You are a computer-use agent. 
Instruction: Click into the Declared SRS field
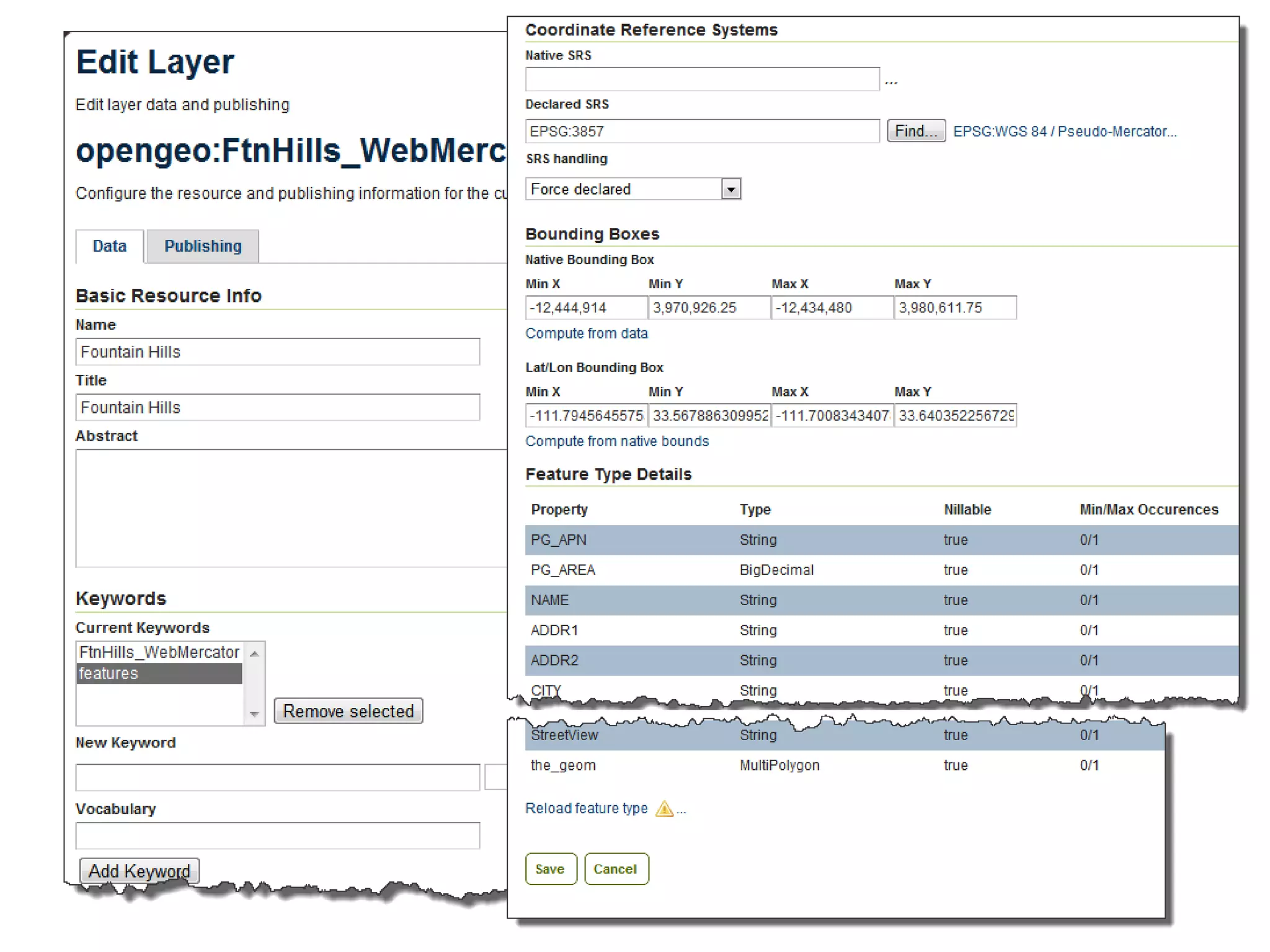[x=702, y=131]
